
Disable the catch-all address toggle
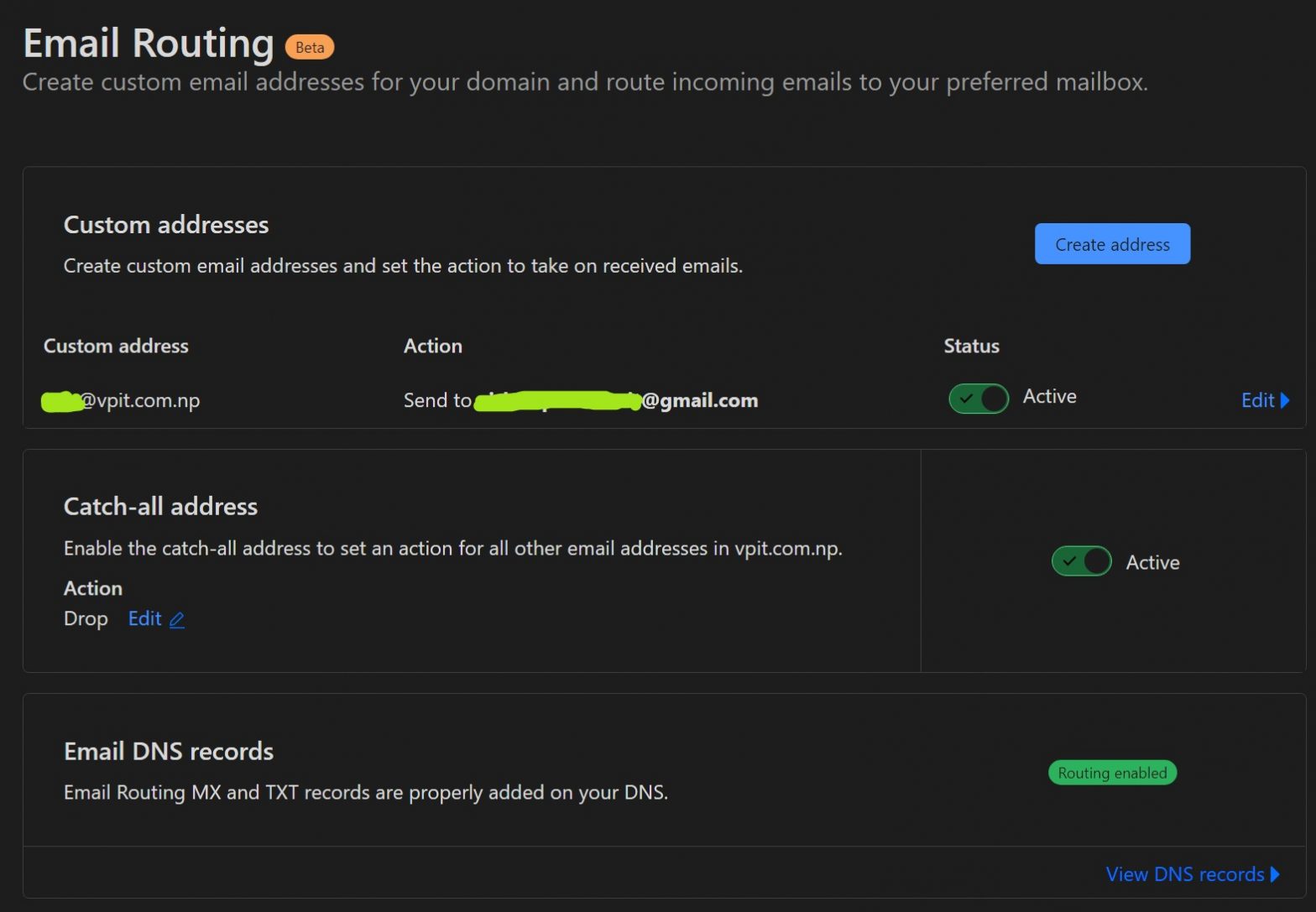click(1082, 561)
